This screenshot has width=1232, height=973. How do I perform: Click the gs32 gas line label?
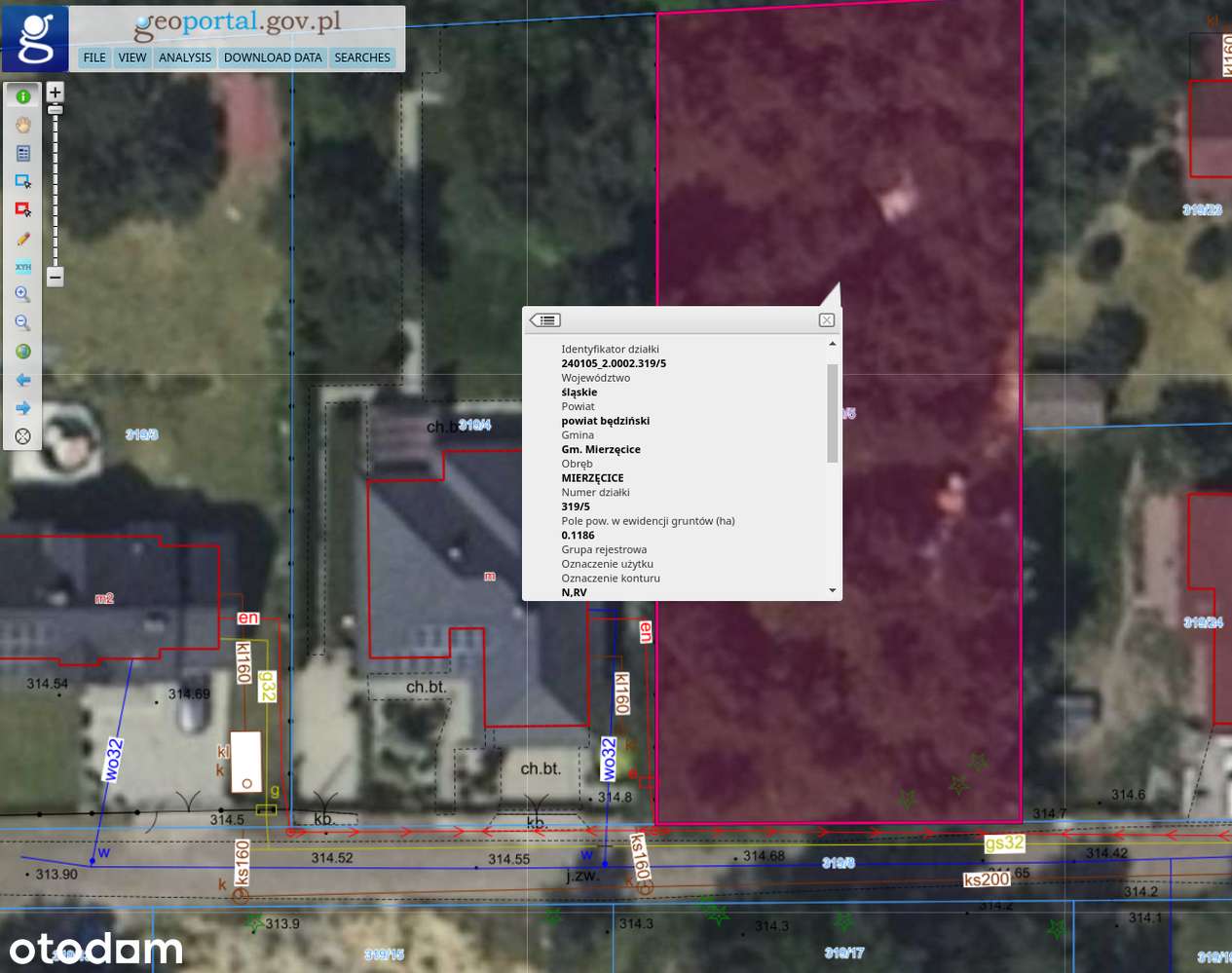click(1004, 843)
